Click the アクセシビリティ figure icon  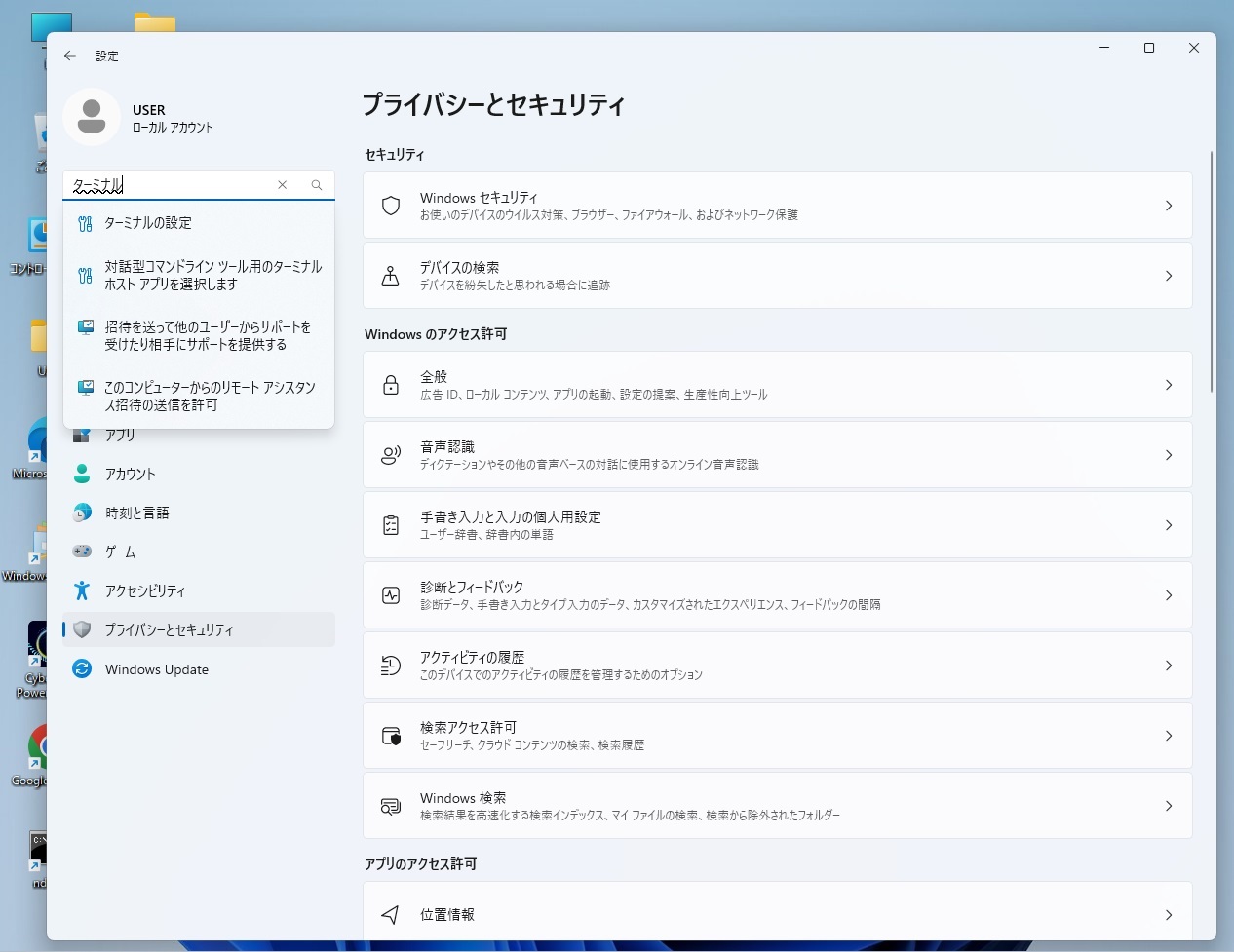coord(82,590)
